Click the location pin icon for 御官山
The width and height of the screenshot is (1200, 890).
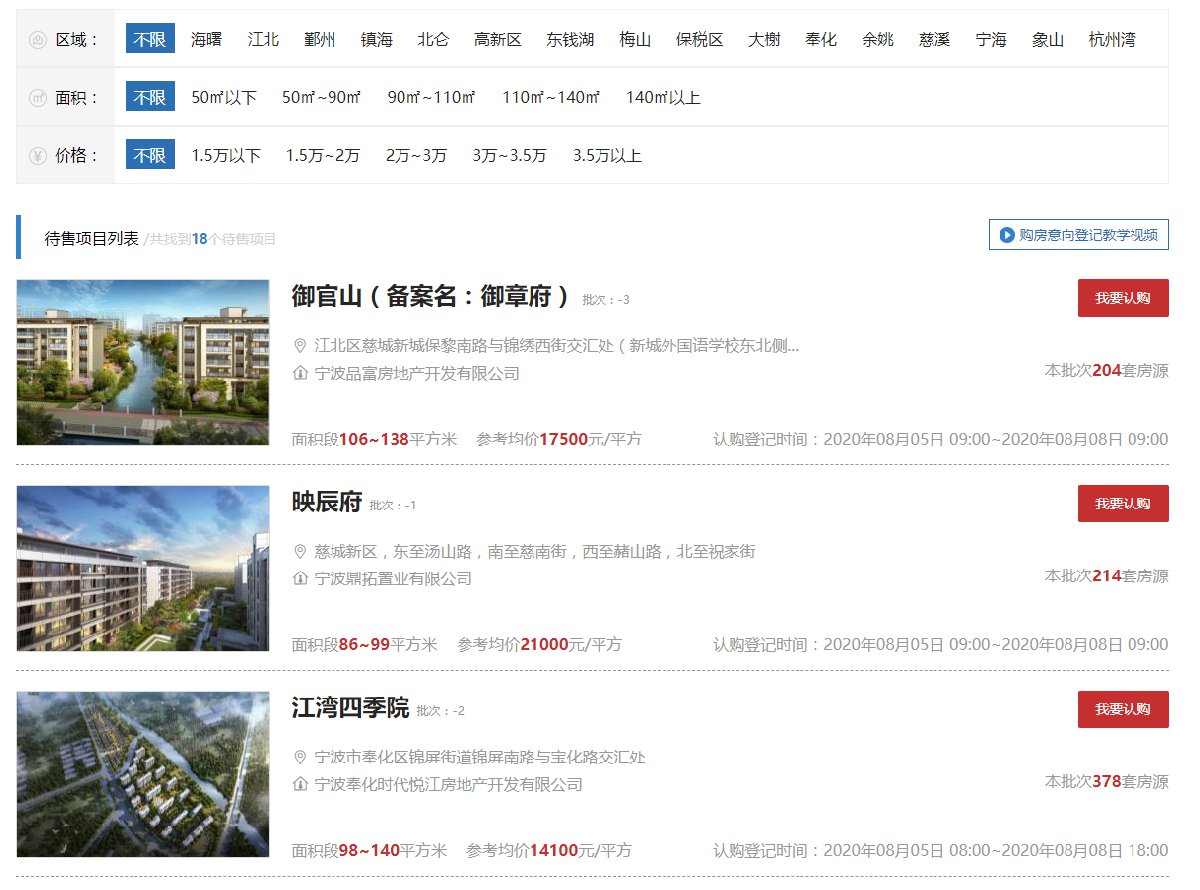[299, 346]
